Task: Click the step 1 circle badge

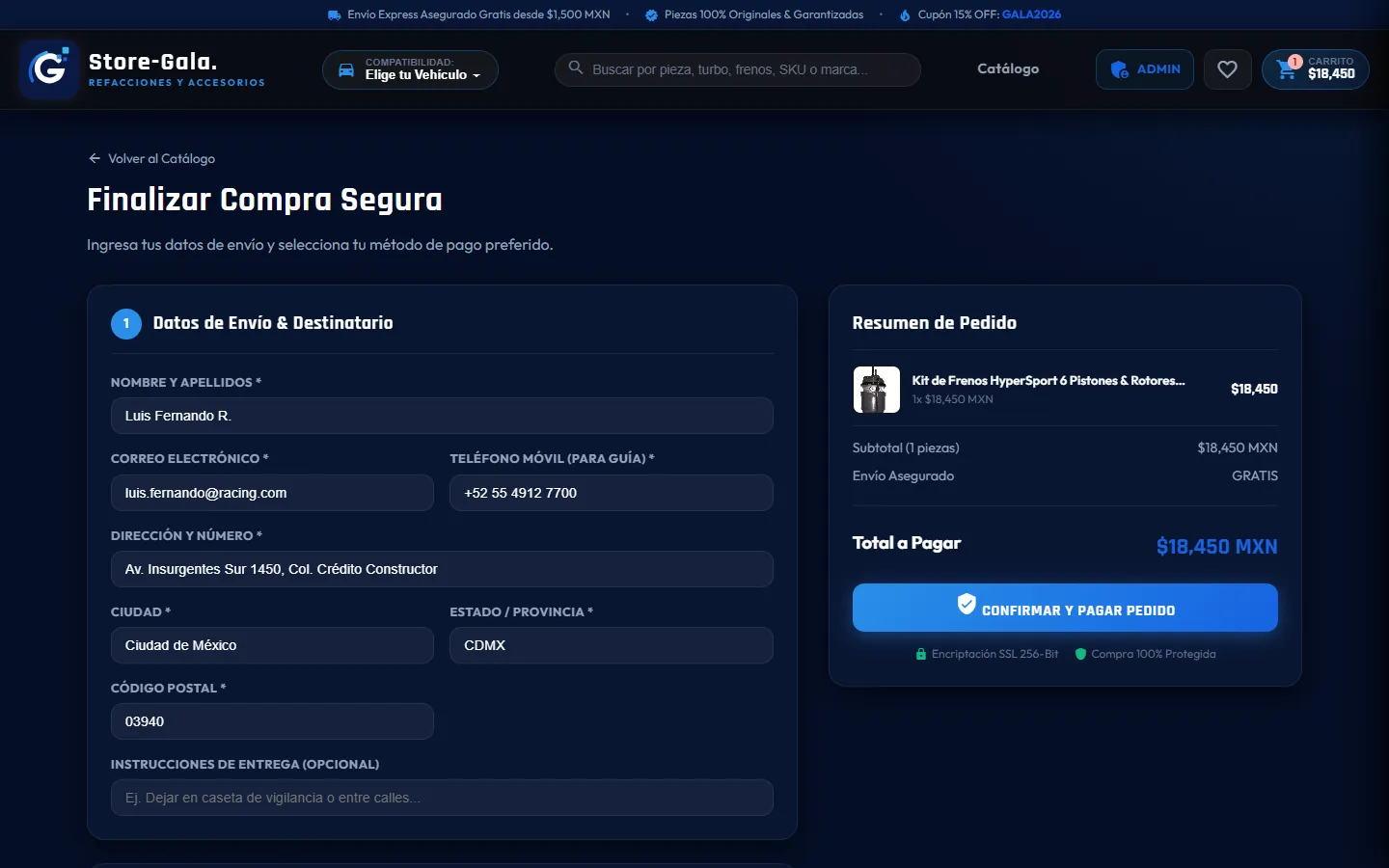Action: tap(126, 323)
